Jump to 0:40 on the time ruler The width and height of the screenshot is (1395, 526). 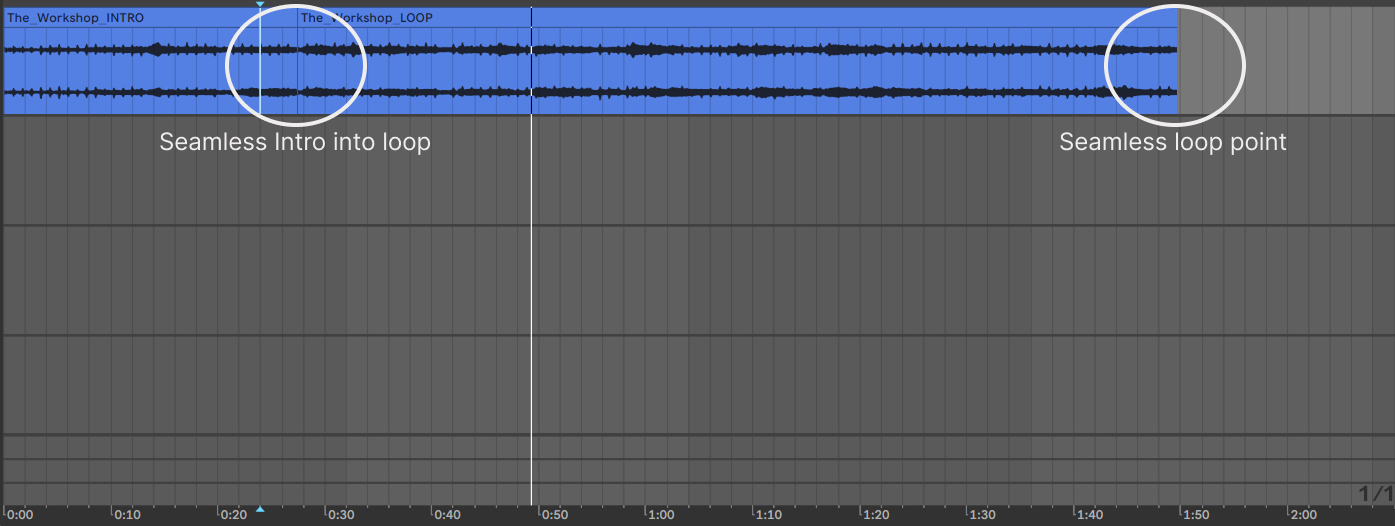[x=448, y=516]
